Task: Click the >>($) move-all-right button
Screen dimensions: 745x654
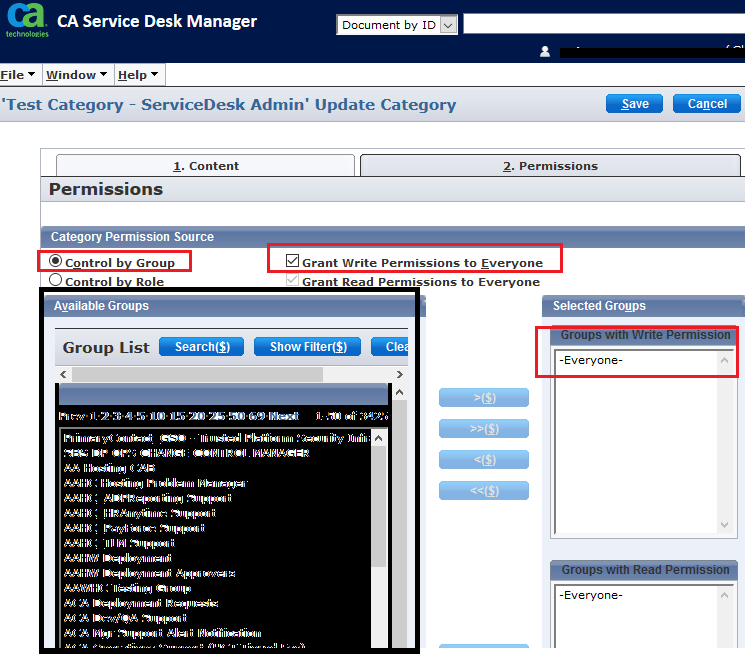Action: coord(484,429)
